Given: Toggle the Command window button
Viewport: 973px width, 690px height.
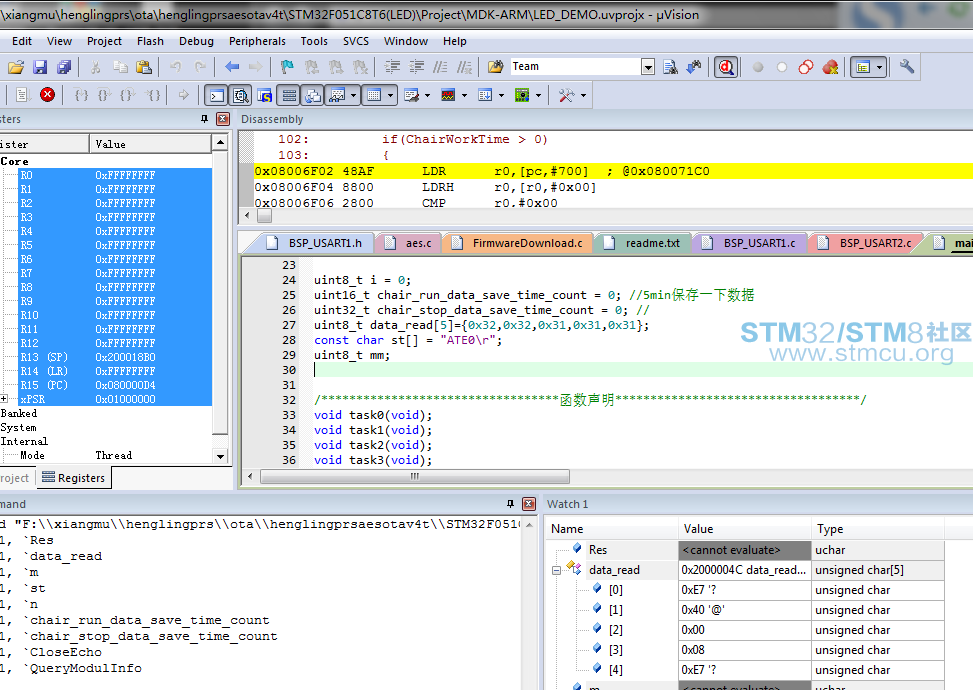Looking at the screenshot, I should (217, 96).
